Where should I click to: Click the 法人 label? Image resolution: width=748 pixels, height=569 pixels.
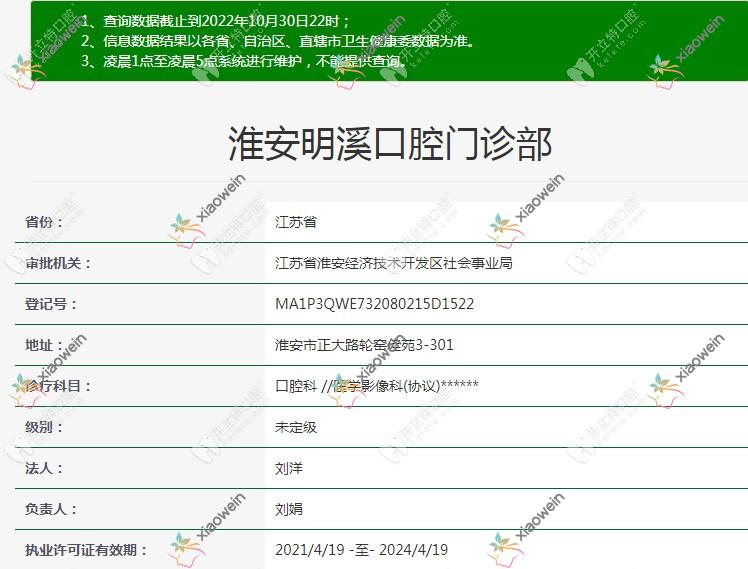click(44, 468)
